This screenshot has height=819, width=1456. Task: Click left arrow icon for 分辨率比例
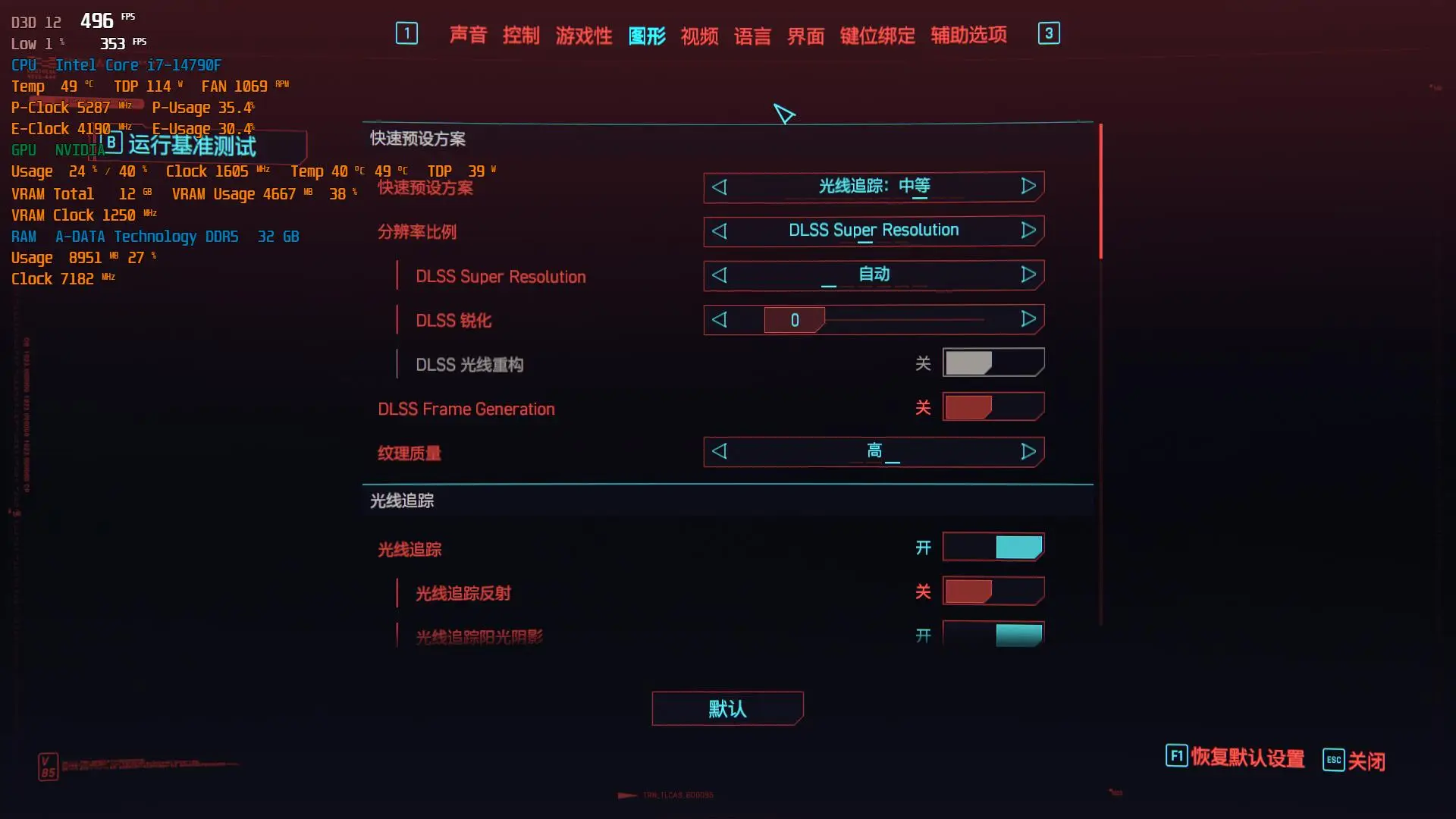click(x=719, y=230)
